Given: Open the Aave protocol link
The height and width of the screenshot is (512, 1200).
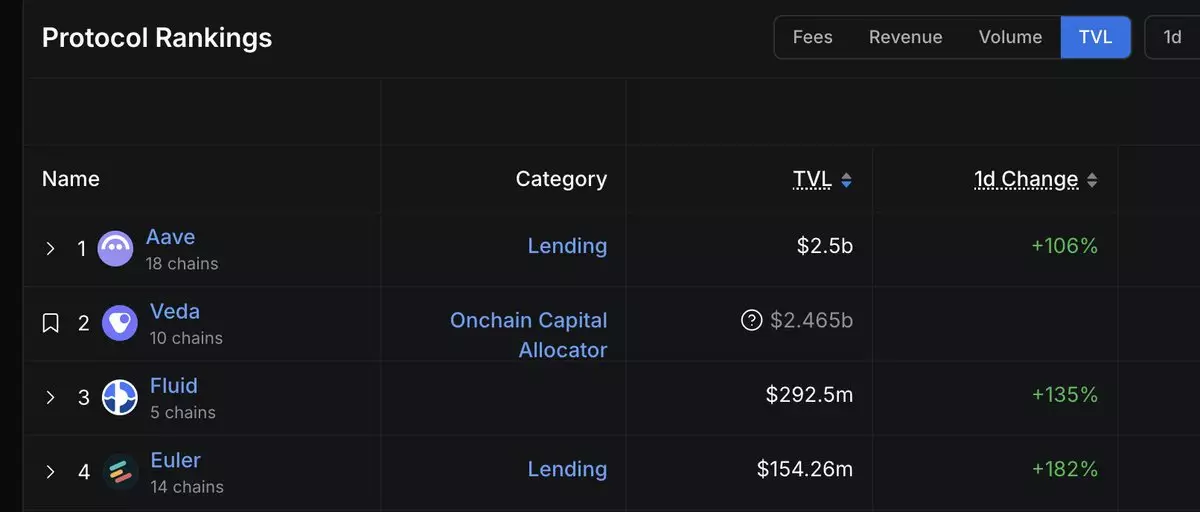Looking at the screenshot, I should (170, 237).
